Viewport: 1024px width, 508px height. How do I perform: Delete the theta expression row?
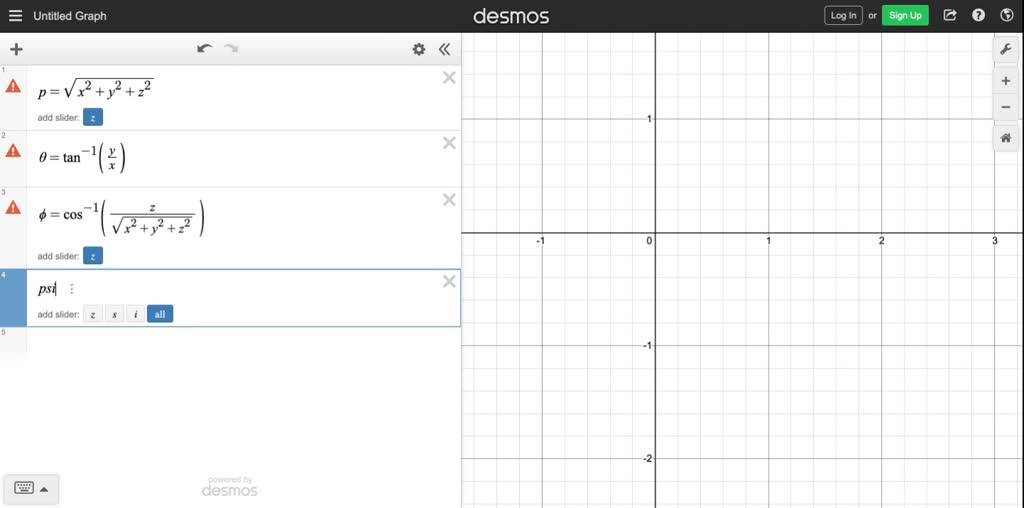449,143
